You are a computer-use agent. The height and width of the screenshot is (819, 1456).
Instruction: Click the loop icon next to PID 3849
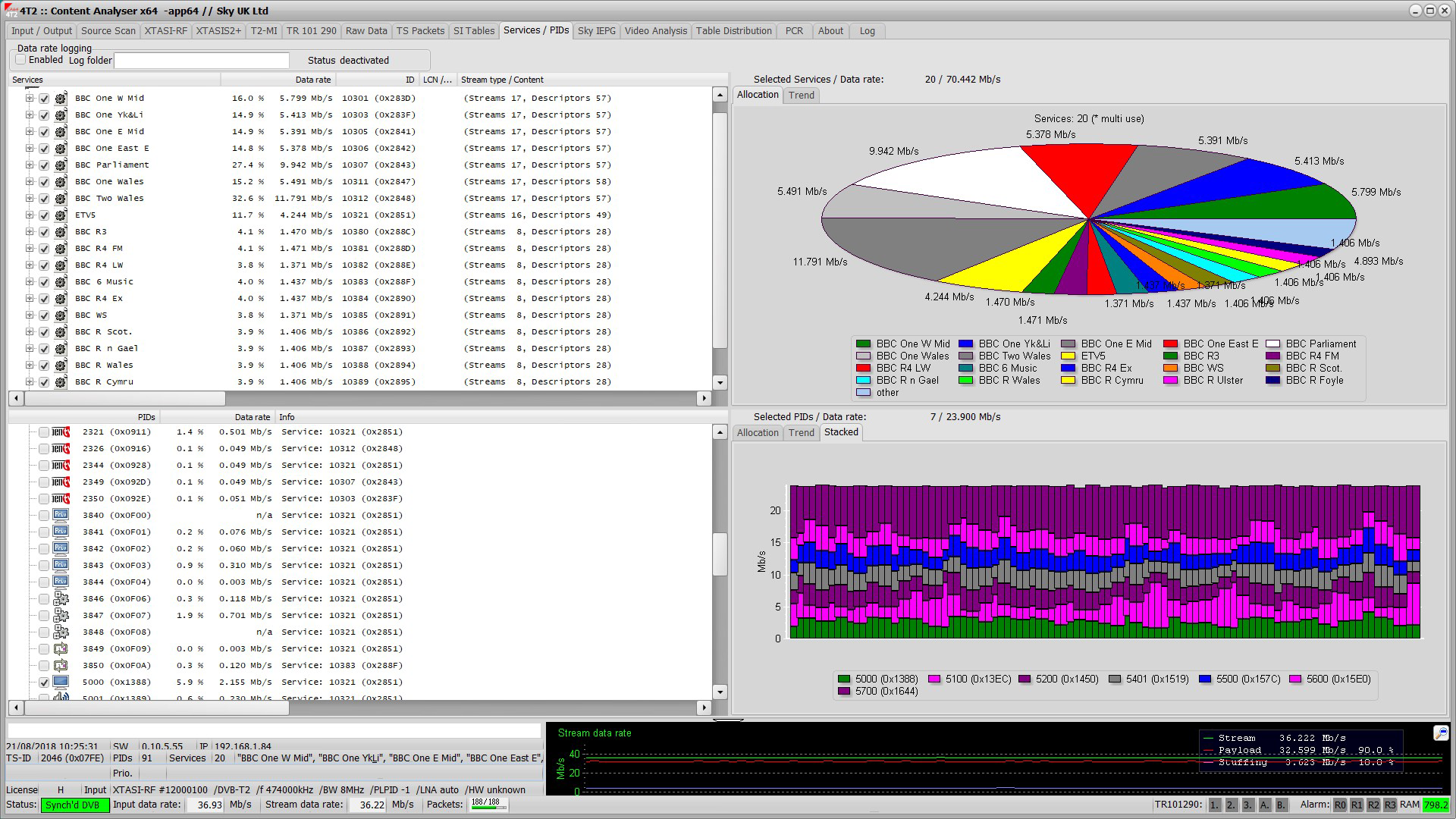[x=61, y=648]
